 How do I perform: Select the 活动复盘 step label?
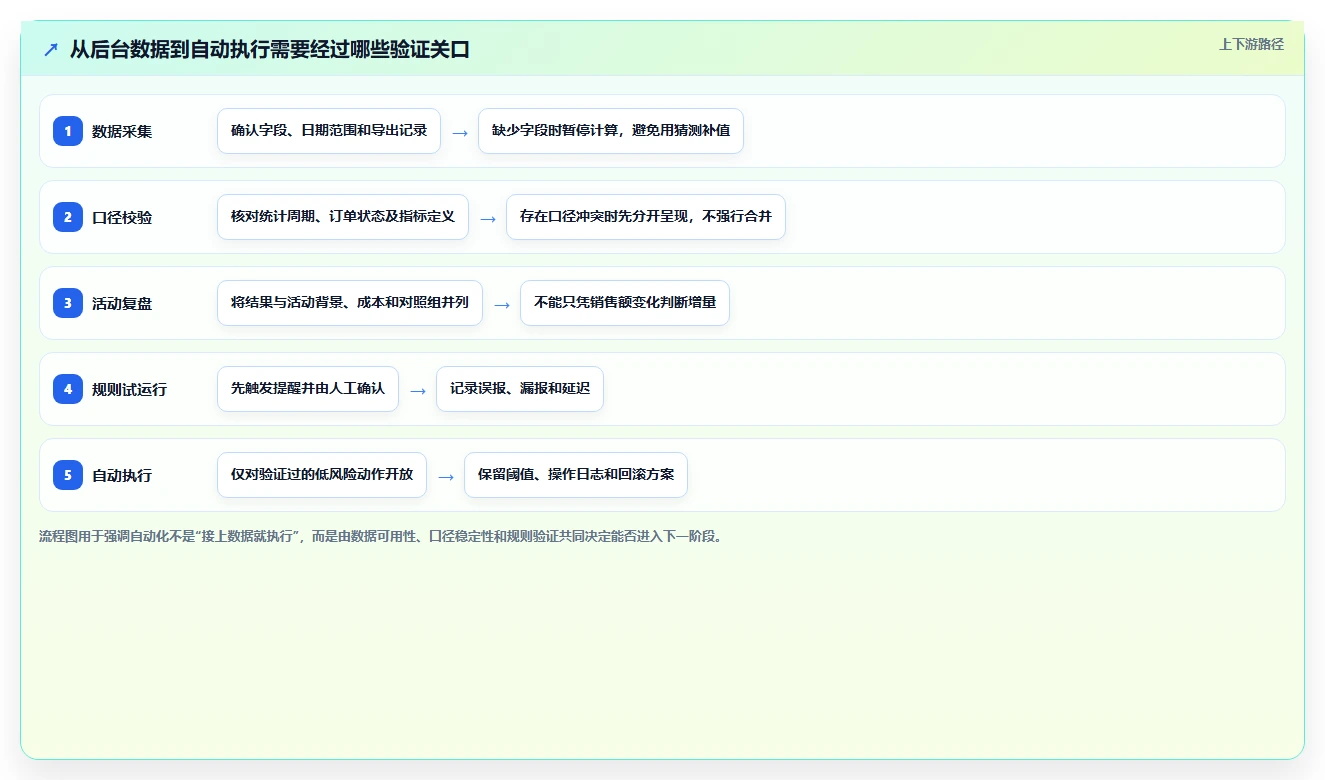122,303
